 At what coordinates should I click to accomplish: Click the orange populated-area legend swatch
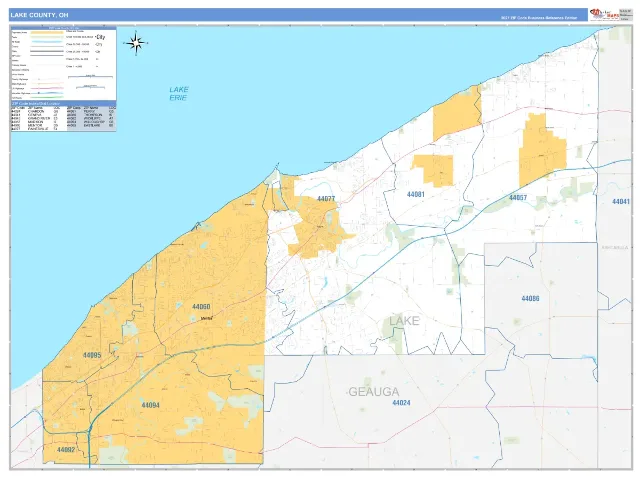click(47, 33)
